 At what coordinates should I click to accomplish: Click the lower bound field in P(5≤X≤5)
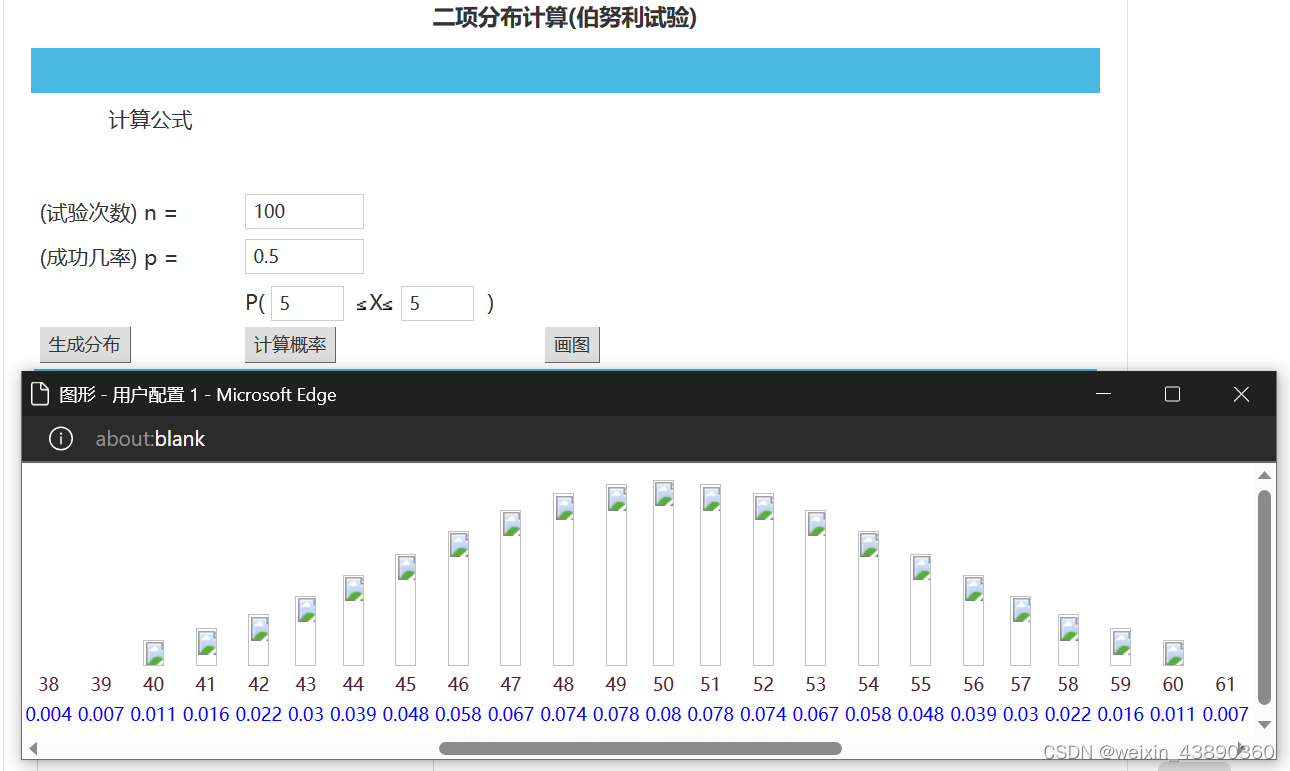[x=307, y=303]
